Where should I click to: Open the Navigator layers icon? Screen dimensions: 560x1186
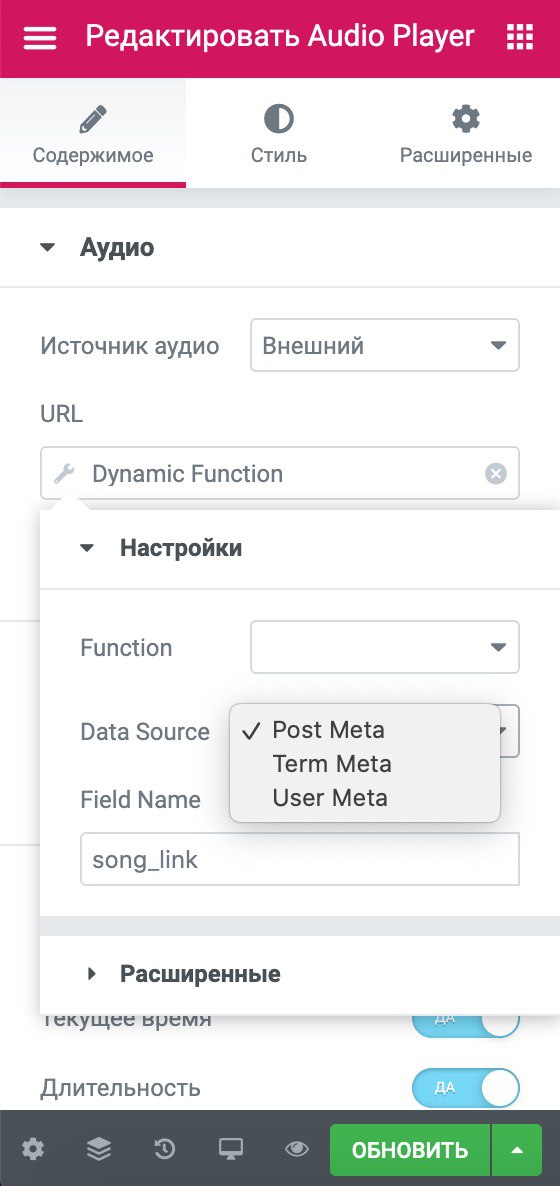tap(98, 1150)
